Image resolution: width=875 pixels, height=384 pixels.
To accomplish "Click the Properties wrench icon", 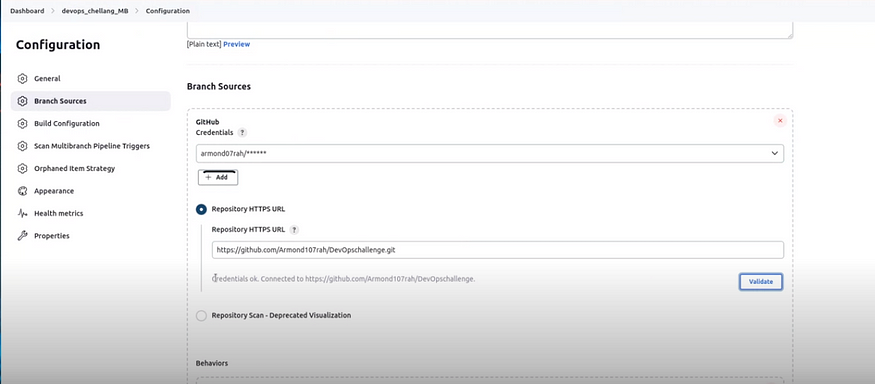I will click(x=22, y=236).
